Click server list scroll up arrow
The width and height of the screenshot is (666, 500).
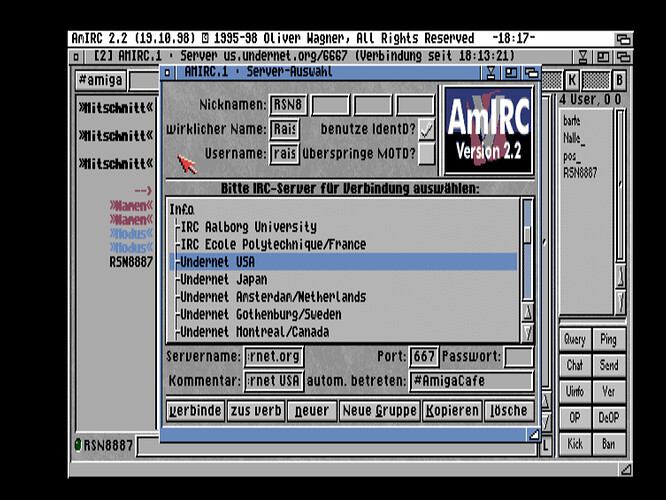coord(527,313)
